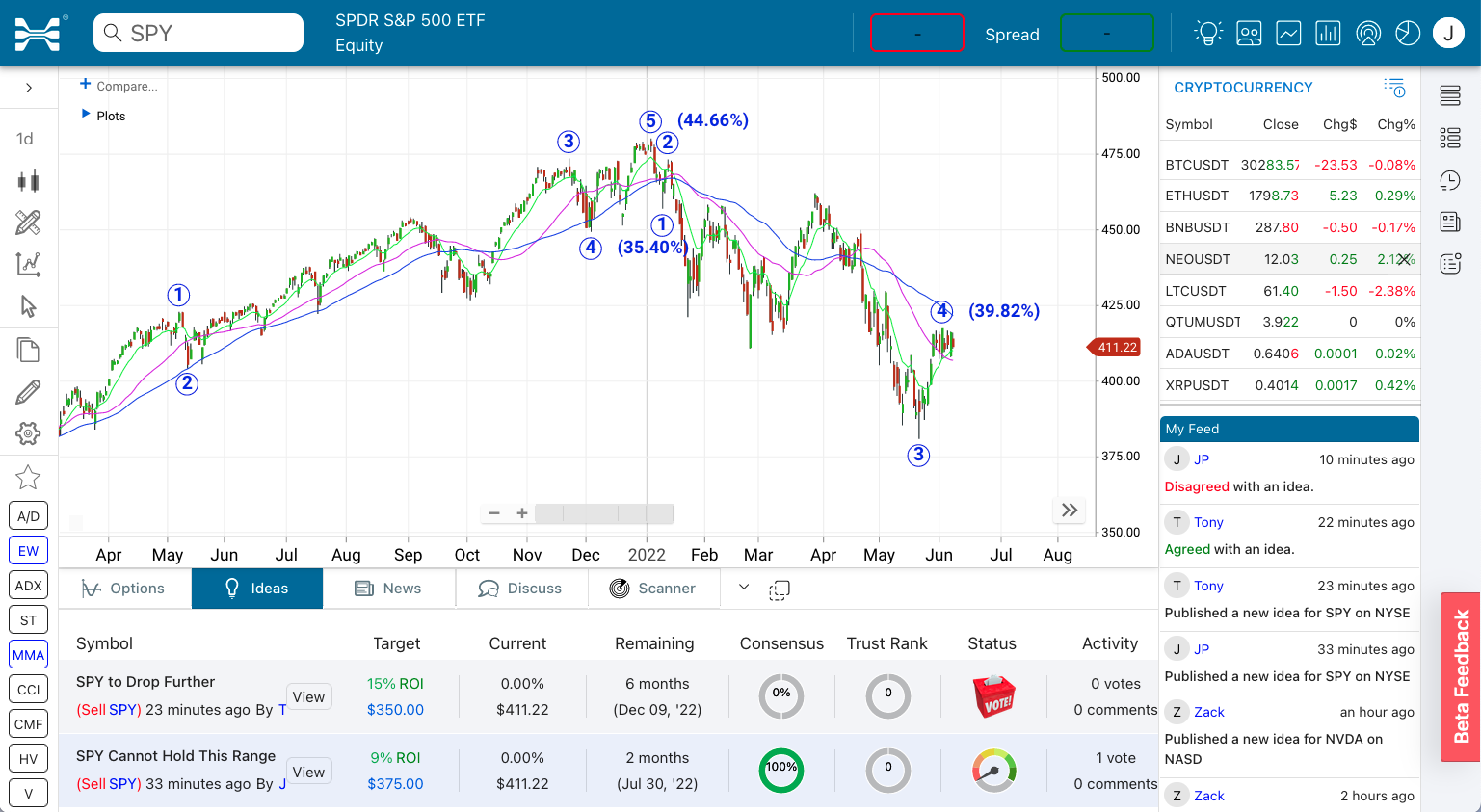Image resolution: width=1481 pixels, height=812 pixels.
Task: Open chart settings gear icon
Action: point(28,433)
